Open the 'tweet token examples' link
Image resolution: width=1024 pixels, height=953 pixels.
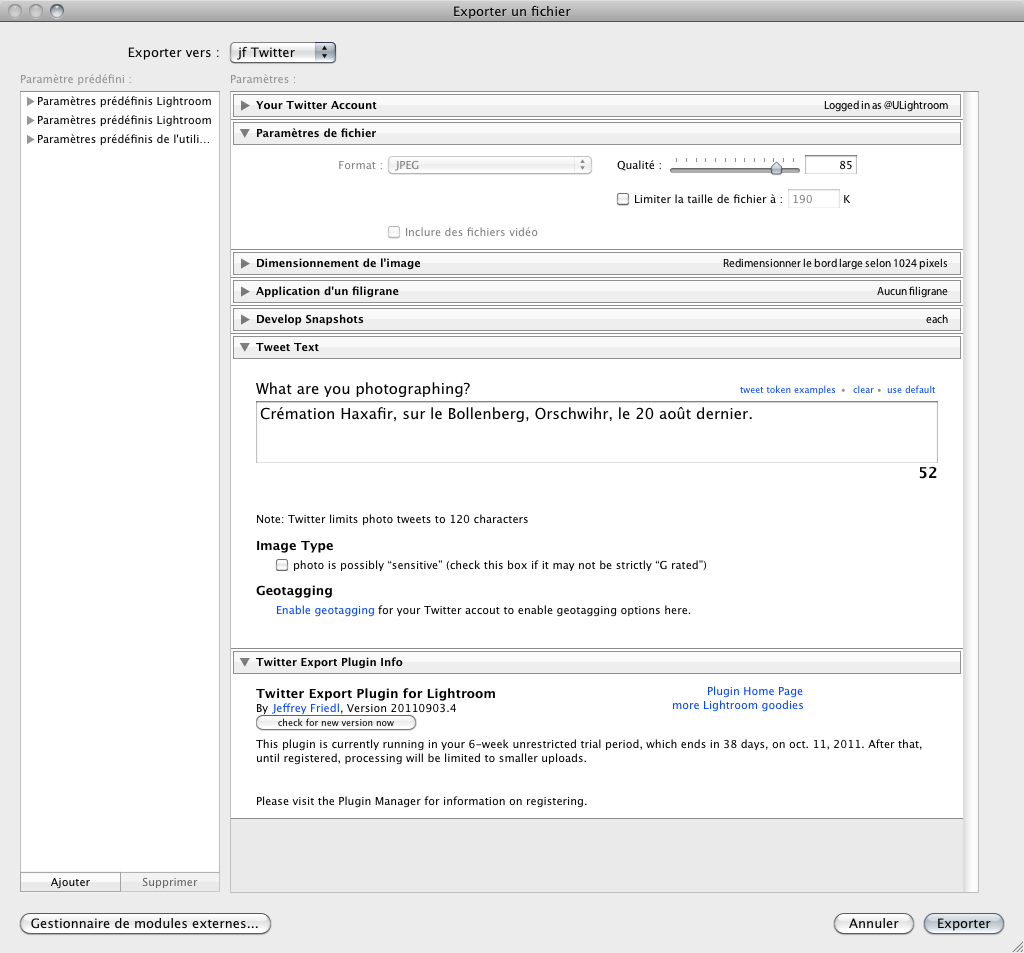pyautogui.click(x=788, y=390)
